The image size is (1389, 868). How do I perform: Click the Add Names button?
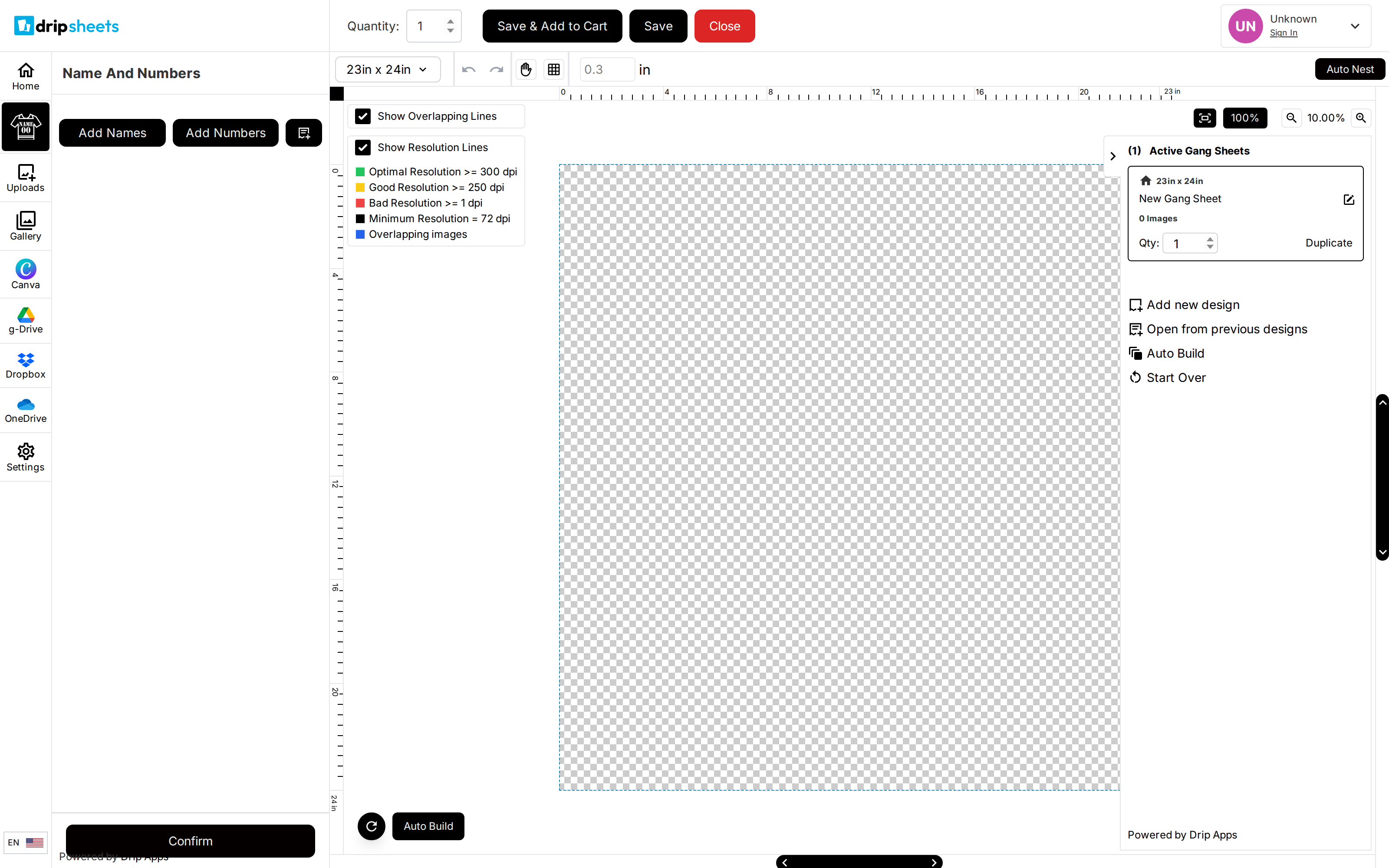point(112,133)
